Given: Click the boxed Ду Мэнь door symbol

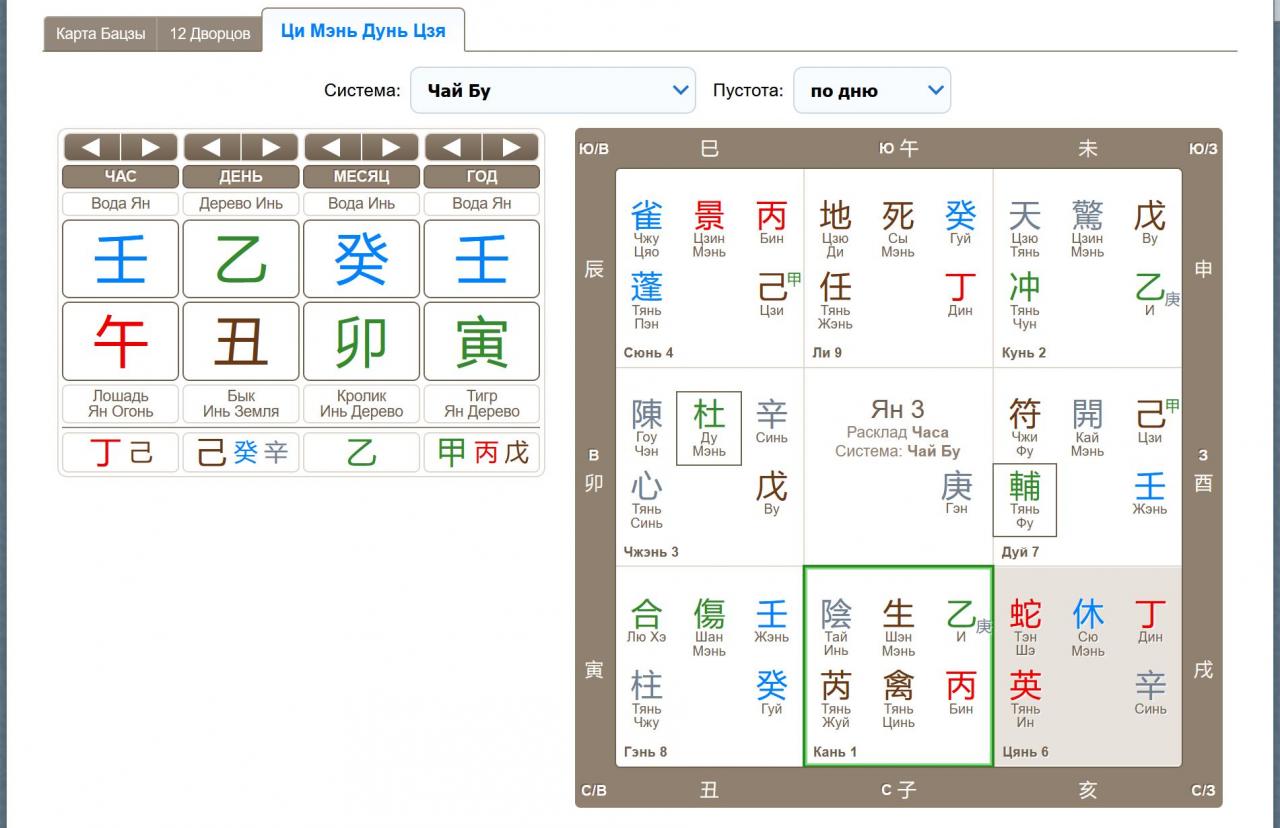Looking at the screenshot, I should [709, 428].
